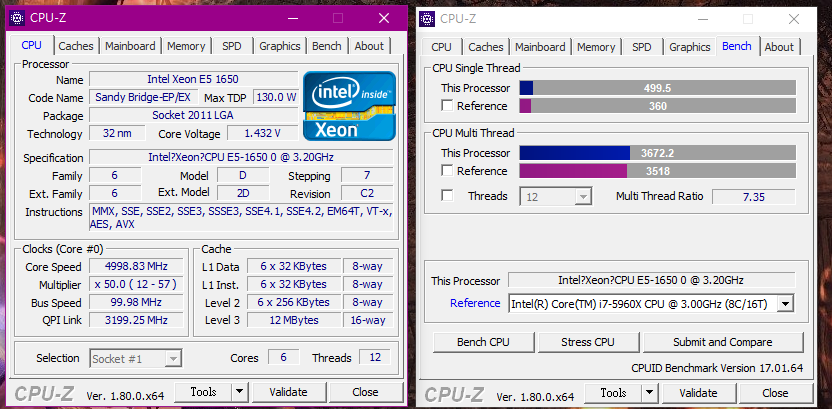
Task: Click the Intel Xeon logo image
Action: tap(349, 106)
